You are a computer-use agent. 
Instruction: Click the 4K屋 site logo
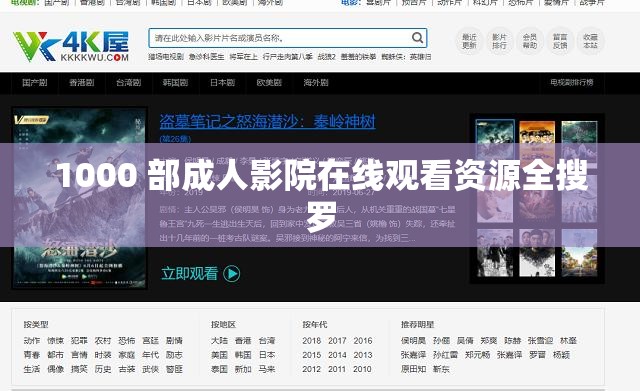point(71,46)
